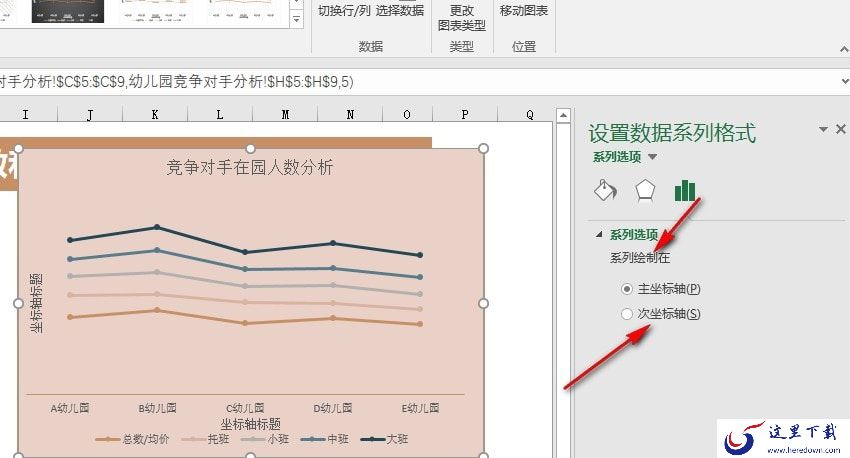
Task: Select the vertical axis title 坐标轴标题
Action: [x=36, y=303]
